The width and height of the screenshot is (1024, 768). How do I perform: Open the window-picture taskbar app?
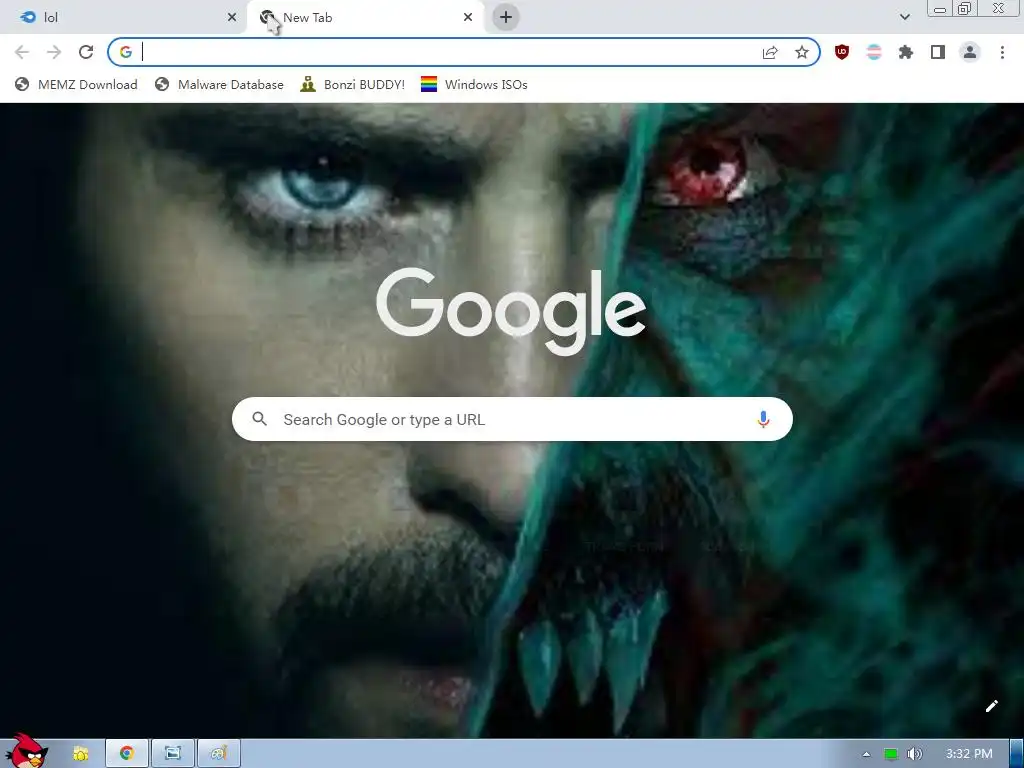coord(172,754)
